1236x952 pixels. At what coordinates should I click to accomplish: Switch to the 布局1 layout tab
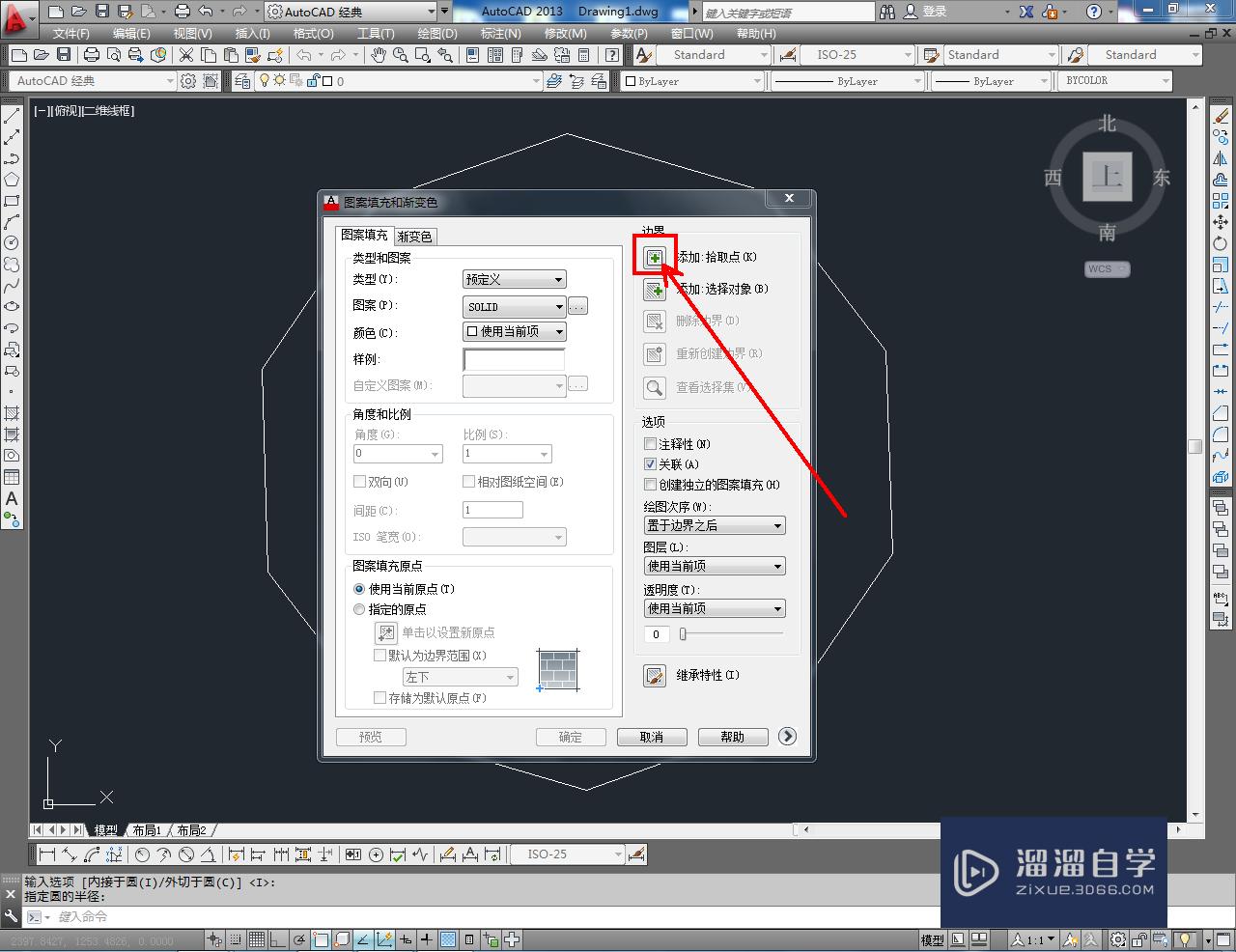pos(147,830)
